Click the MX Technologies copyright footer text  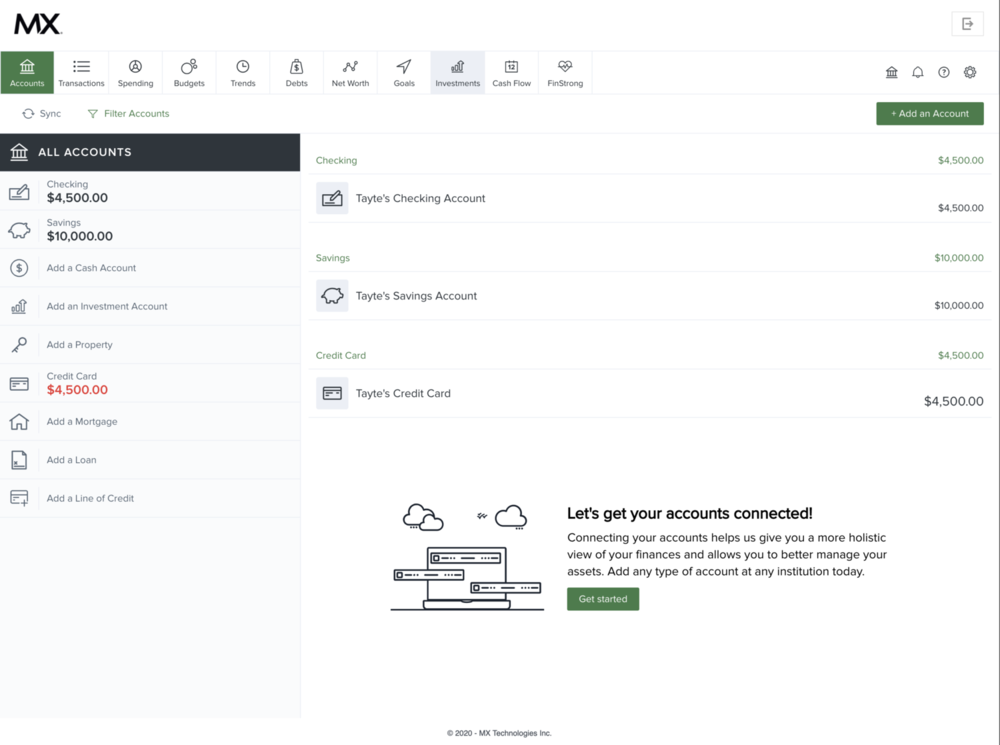click(499, 734)
